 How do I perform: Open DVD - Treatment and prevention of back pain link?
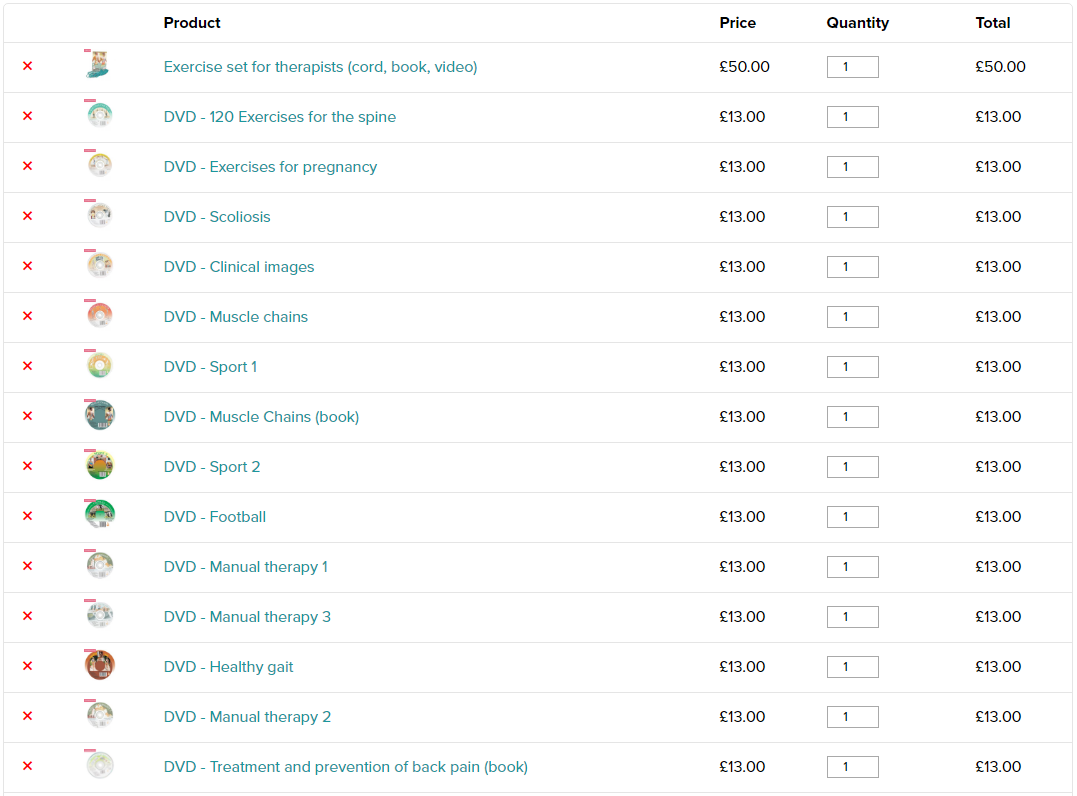pyautogui.click(x=346, y=767)
